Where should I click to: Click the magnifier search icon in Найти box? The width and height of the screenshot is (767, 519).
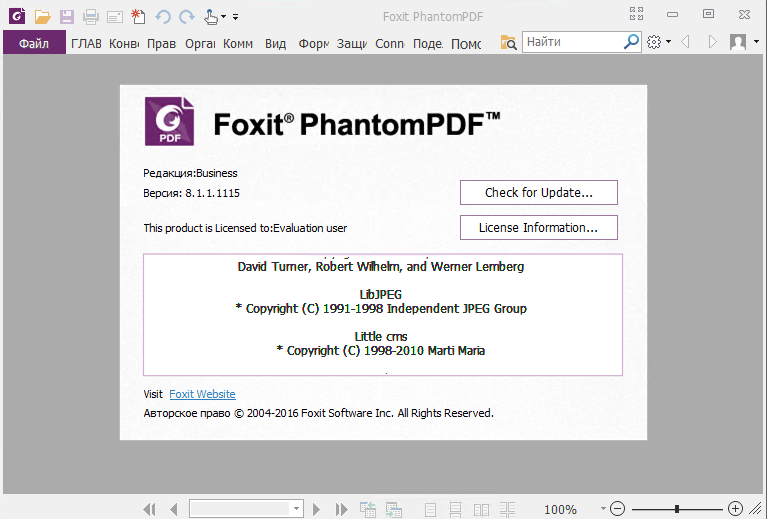[632, 42]
